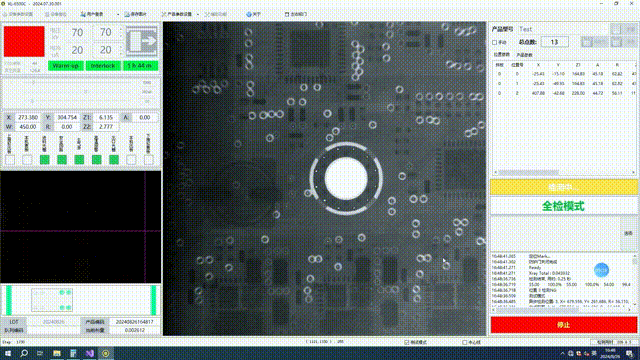Viewport: 640px width, 360px height.
Task: Click the product model field Test
Action: pos(562,29)
